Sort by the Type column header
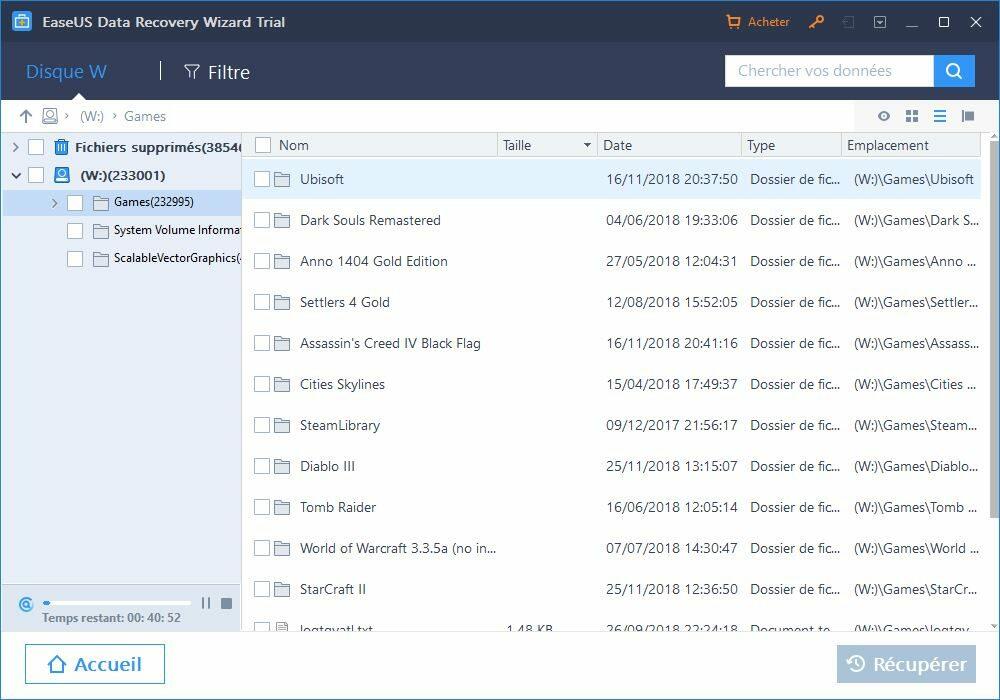Image resolution: width=1000 pixels, height=700 pixels. (791, 145)
